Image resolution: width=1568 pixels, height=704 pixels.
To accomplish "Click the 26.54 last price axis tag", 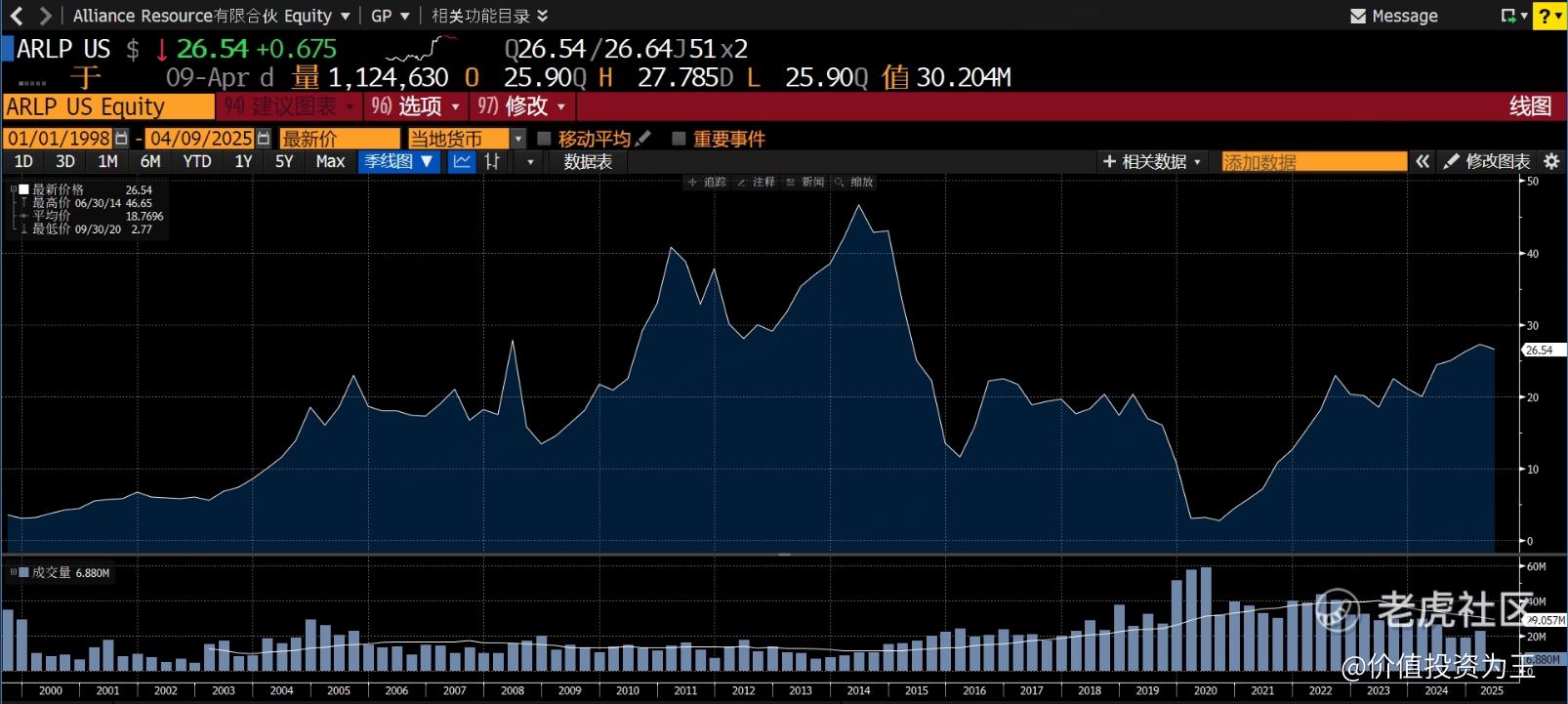I will click(1543, 350).
